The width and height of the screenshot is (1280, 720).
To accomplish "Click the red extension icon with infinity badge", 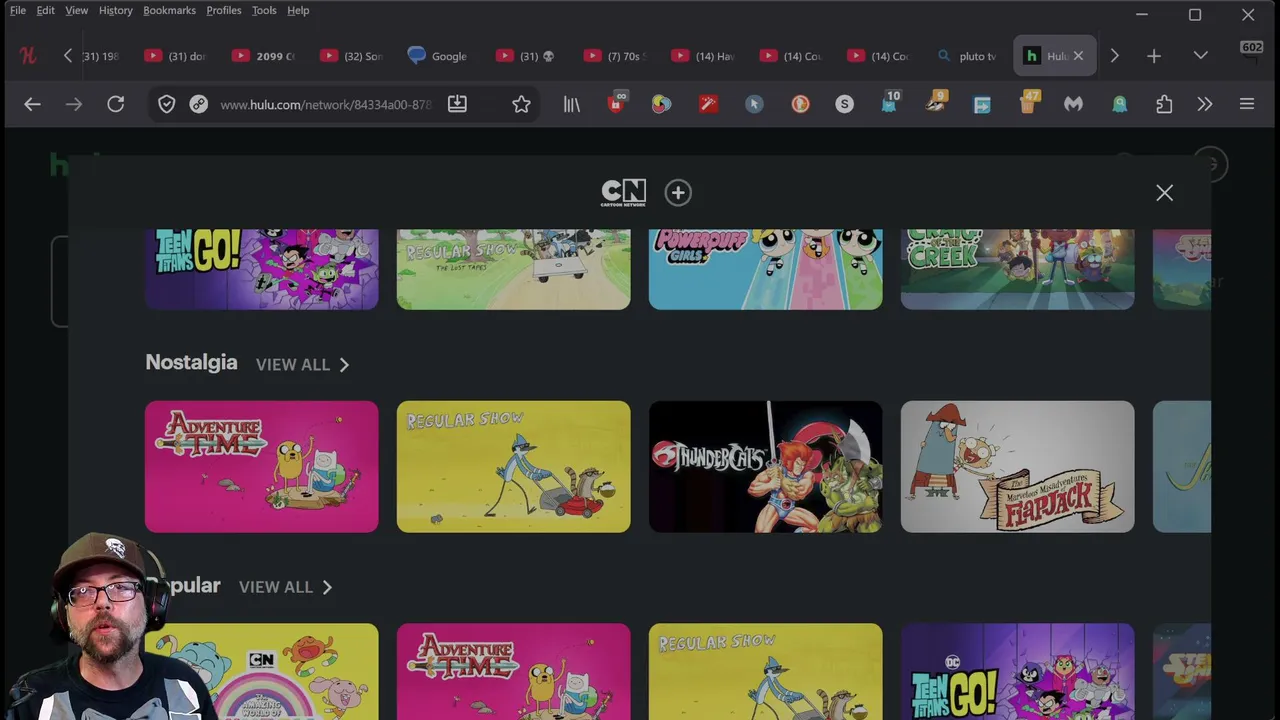I will point(617,104).
